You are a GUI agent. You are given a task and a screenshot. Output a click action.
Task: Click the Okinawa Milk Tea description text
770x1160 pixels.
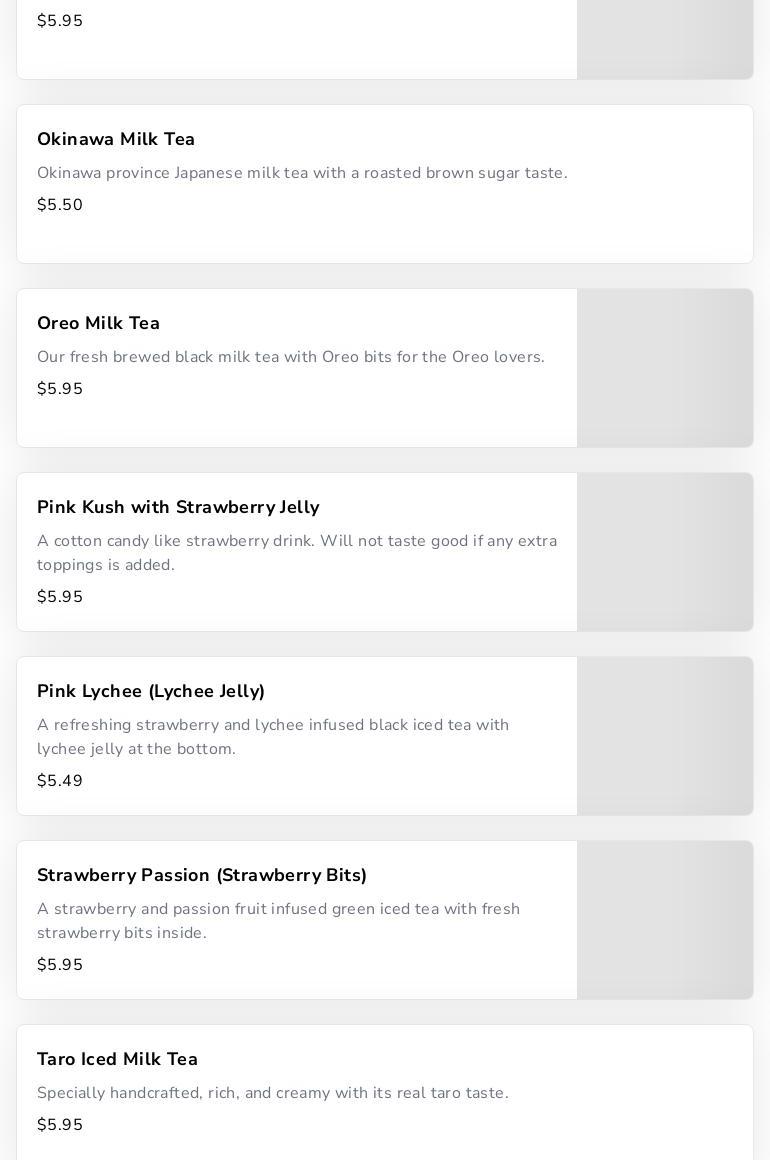[302, 173]
